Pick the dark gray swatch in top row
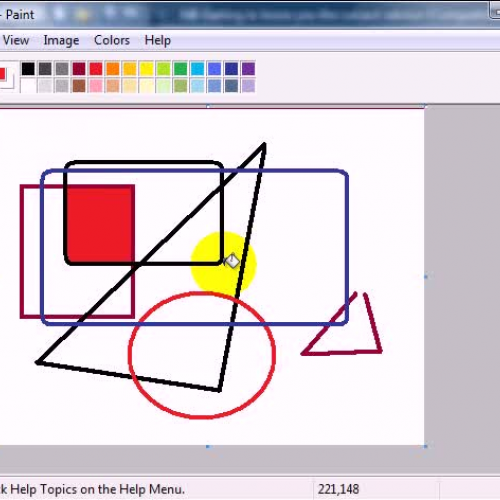The image size is (500, 500). (45, 69)
